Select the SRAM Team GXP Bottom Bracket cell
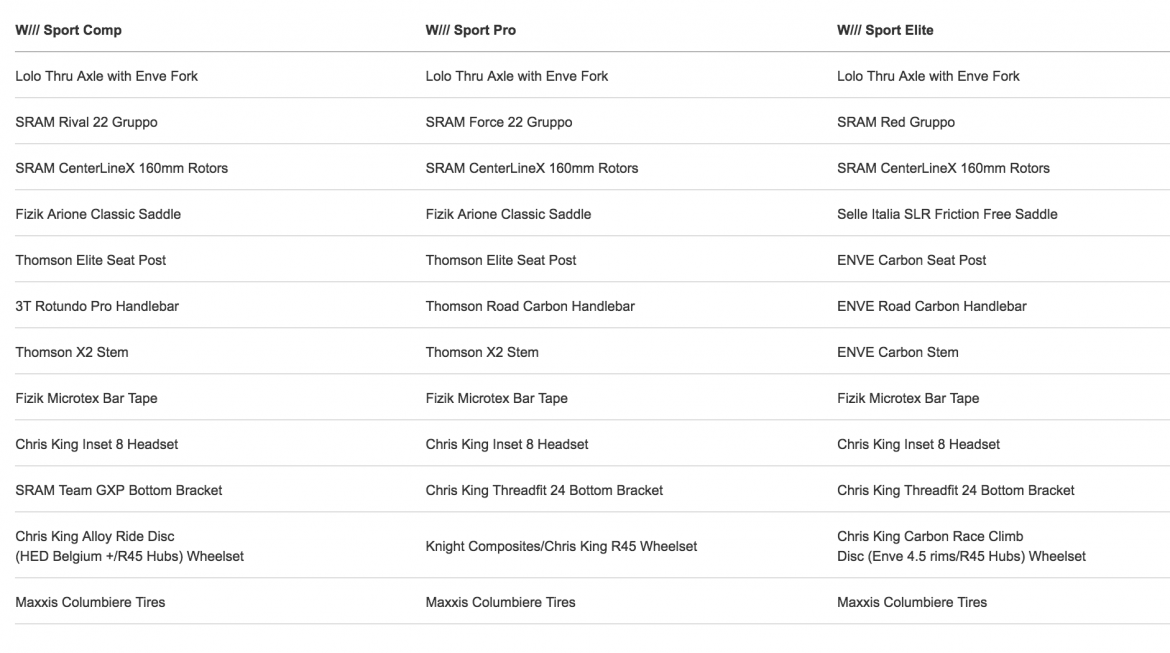 (x=119, y=490)
